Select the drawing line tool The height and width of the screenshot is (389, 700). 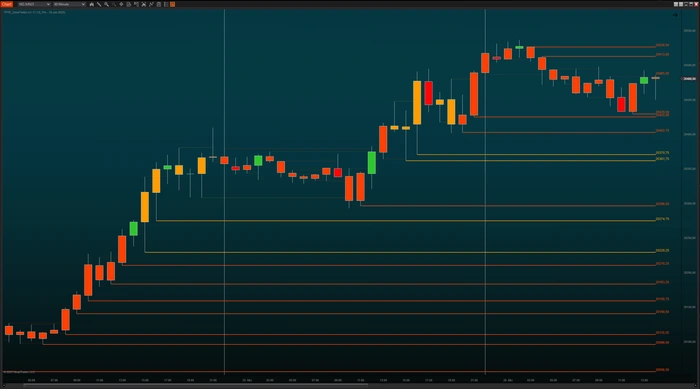pyautogui.click(x=99, y=4)
